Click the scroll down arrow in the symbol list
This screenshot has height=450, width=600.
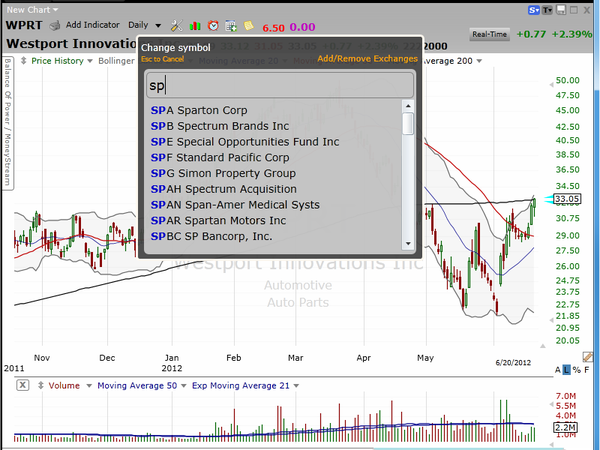408,243
